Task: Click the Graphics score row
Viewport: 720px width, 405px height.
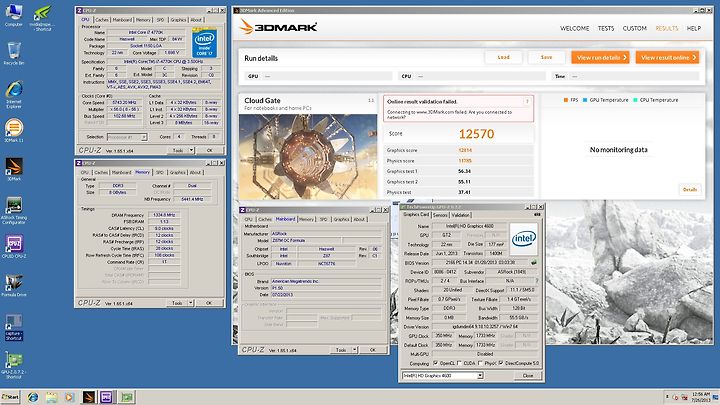Action: click(x=459, y=150)
